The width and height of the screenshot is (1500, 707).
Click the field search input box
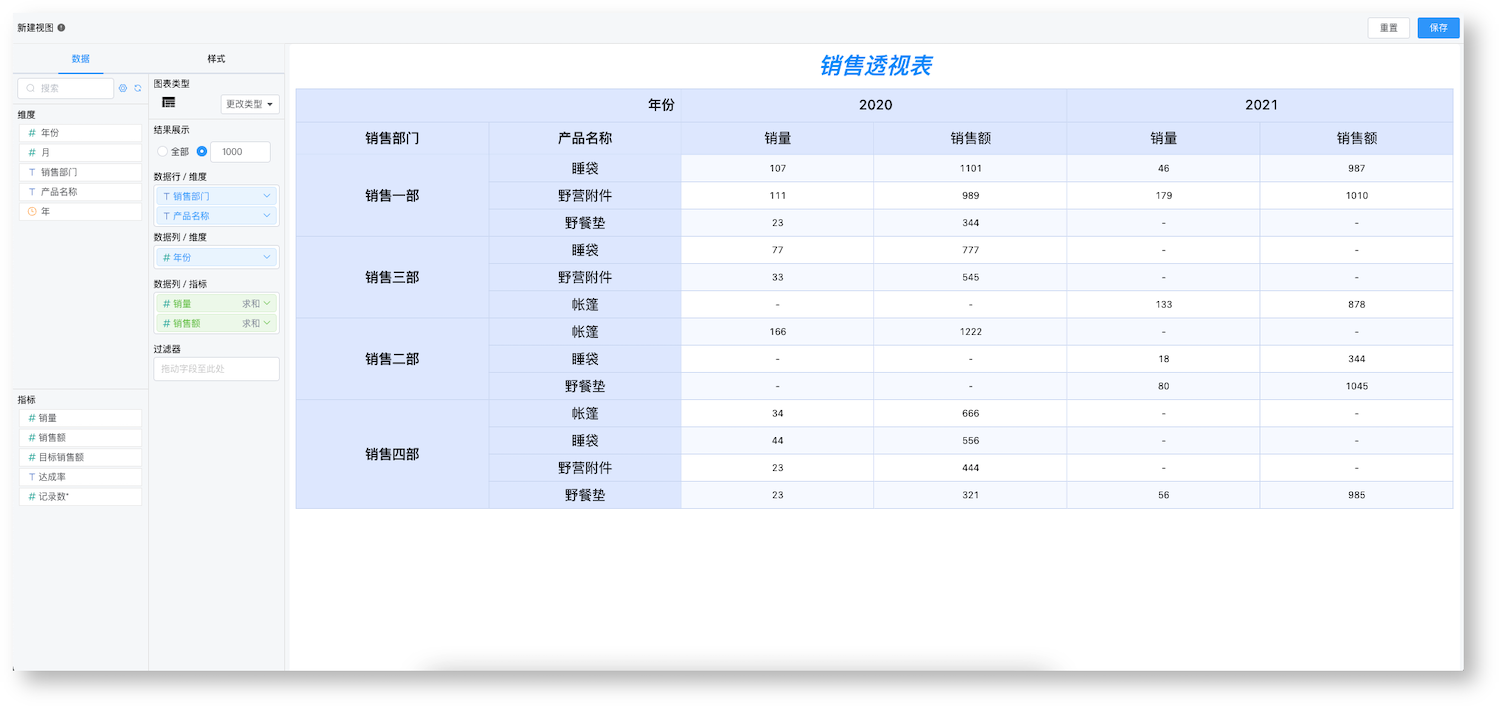click(66, 88)
